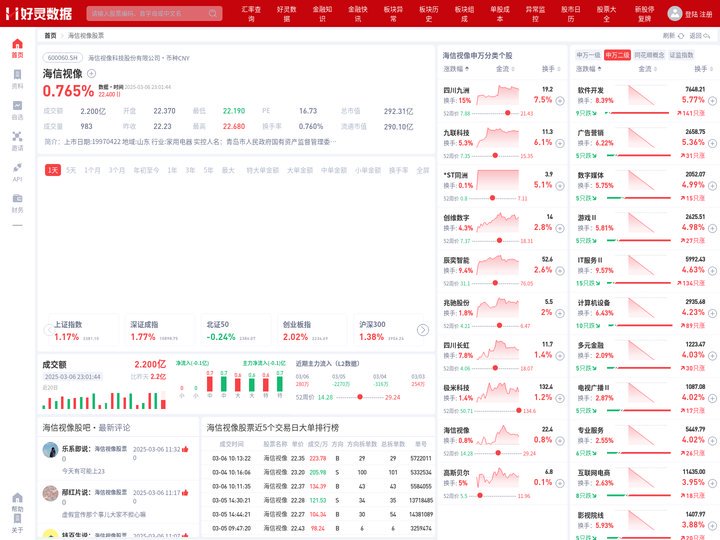This screenshot has width=720, height=540.
Task: Select the 年初至今 time range
Action: coord(146,170)
